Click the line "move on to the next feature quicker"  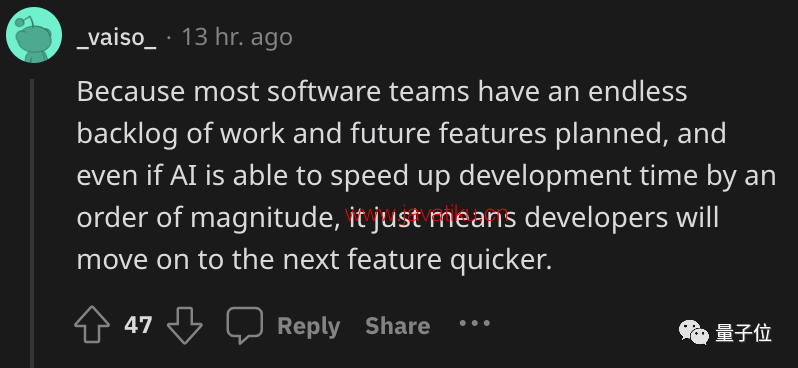tap(315, 260)
